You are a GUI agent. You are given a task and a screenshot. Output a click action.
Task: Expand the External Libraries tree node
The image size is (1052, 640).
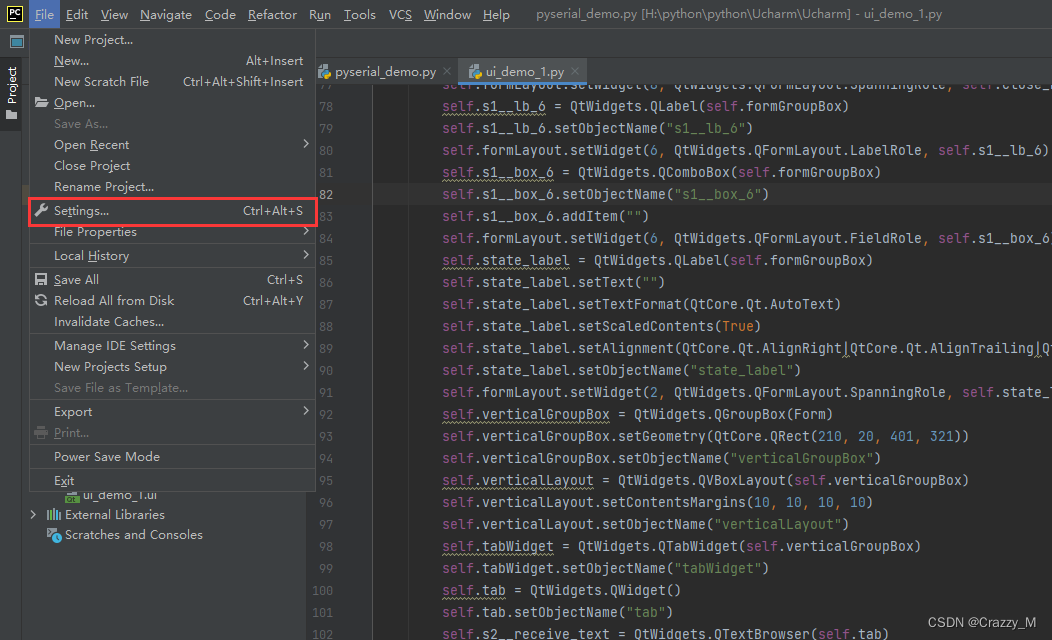pos(33,514)
